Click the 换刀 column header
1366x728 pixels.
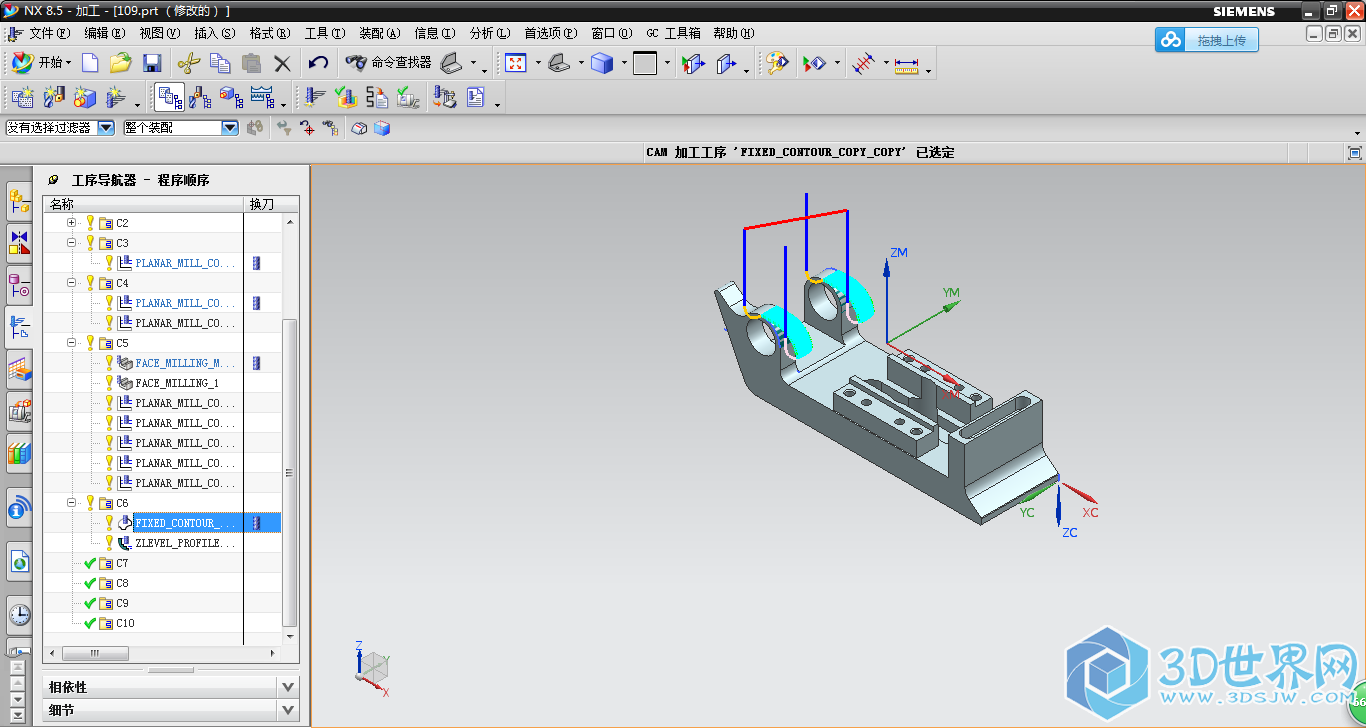click(262, 204)
